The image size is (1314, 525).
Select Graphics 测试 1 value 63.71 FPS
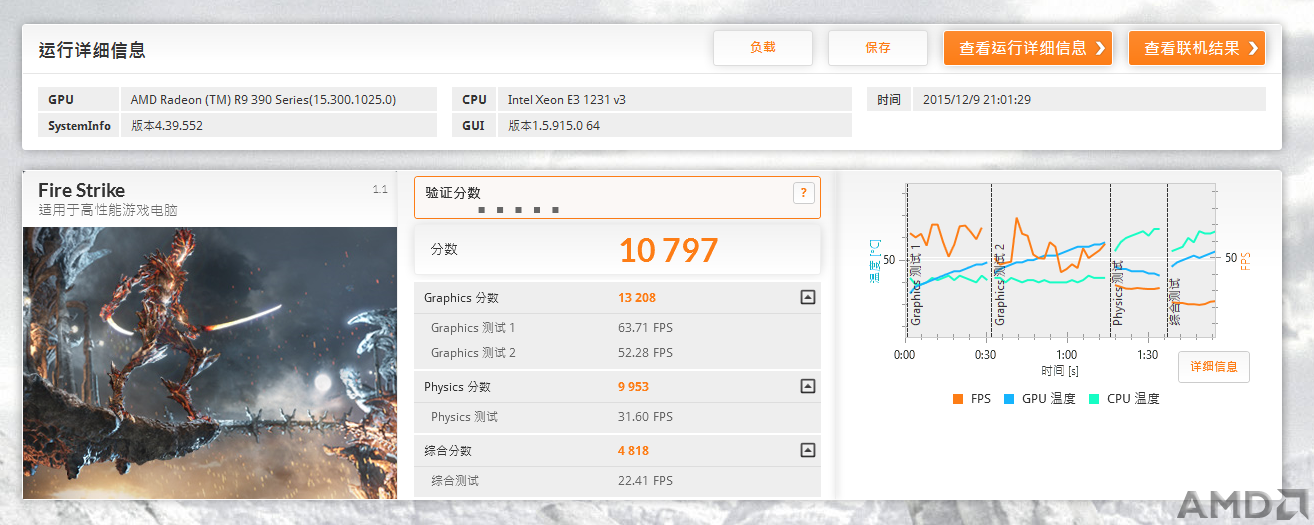646,327
